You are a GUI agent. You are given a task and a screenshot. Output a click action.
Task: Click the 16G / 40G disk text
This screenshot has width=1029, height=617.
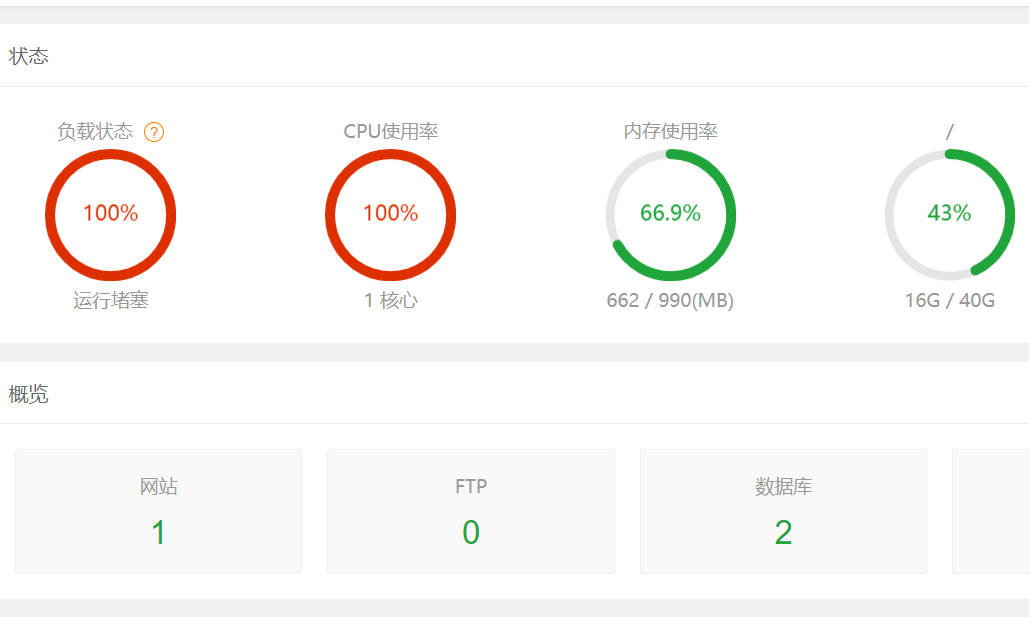pos(950,301)
